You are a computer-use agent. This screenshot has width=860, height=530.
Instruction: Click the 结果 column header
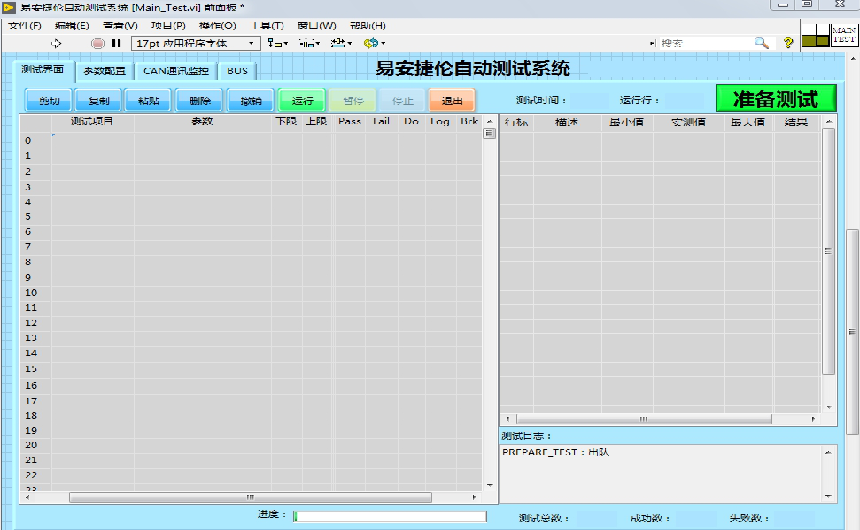click(796, 122)
